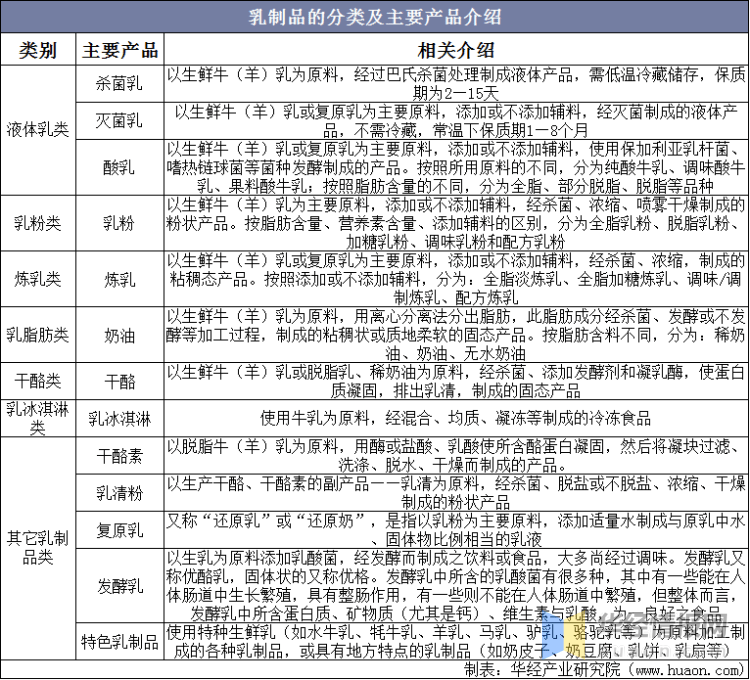Click the 奶油 product cell
The width and height of the screenshot is (750, 680).
tap(120, 335)
